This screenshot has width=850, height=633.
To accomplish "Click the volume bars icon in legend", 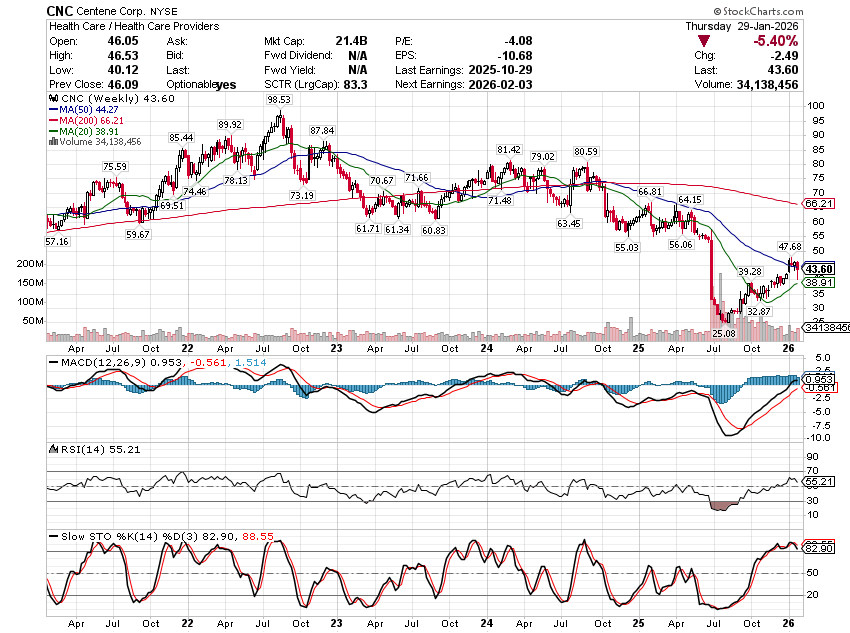I will click(x=52, y=142).
